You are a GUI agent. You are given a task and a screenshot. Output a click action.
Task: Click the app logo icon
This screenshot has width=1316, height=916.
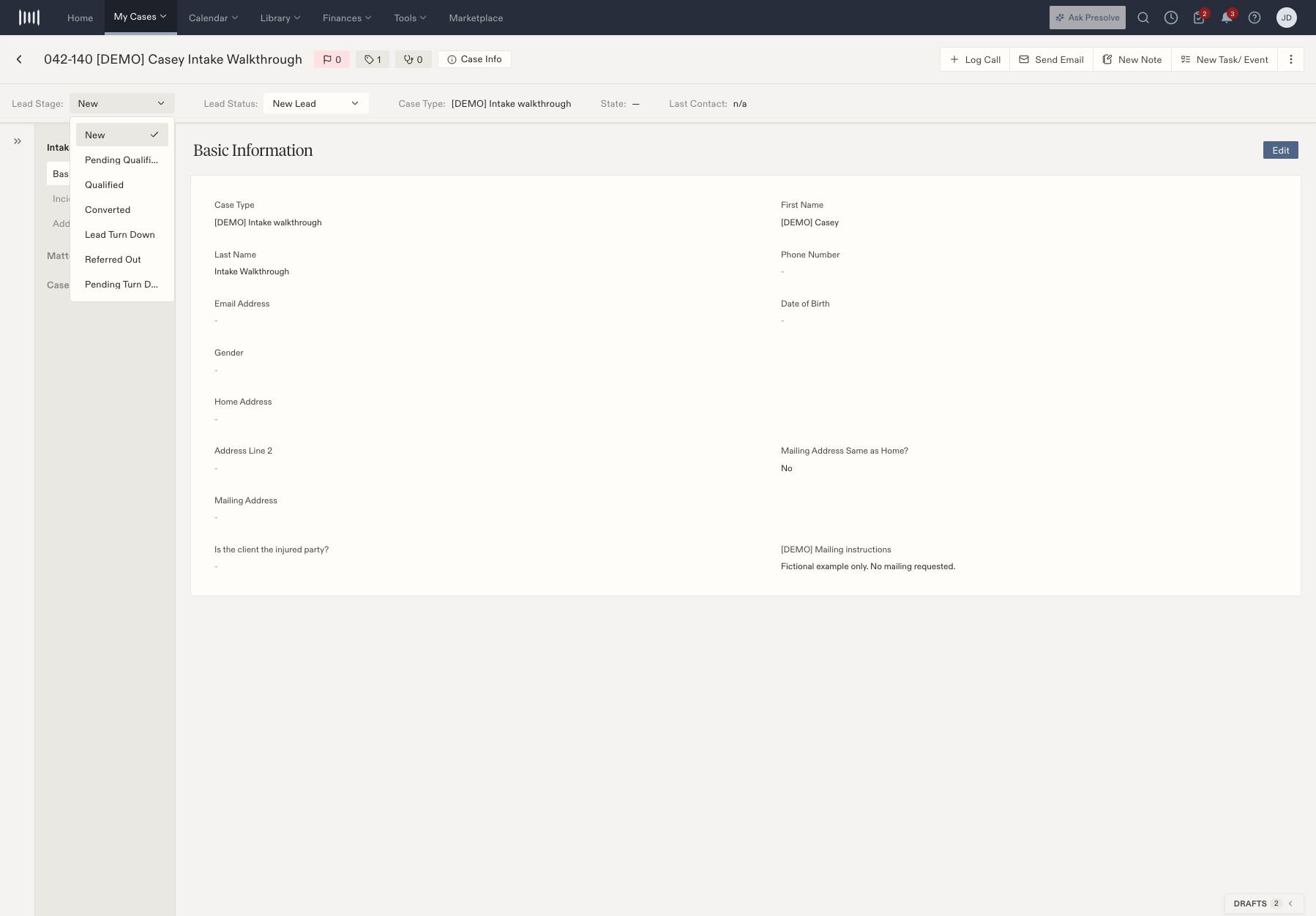click(x=29, y=18)
